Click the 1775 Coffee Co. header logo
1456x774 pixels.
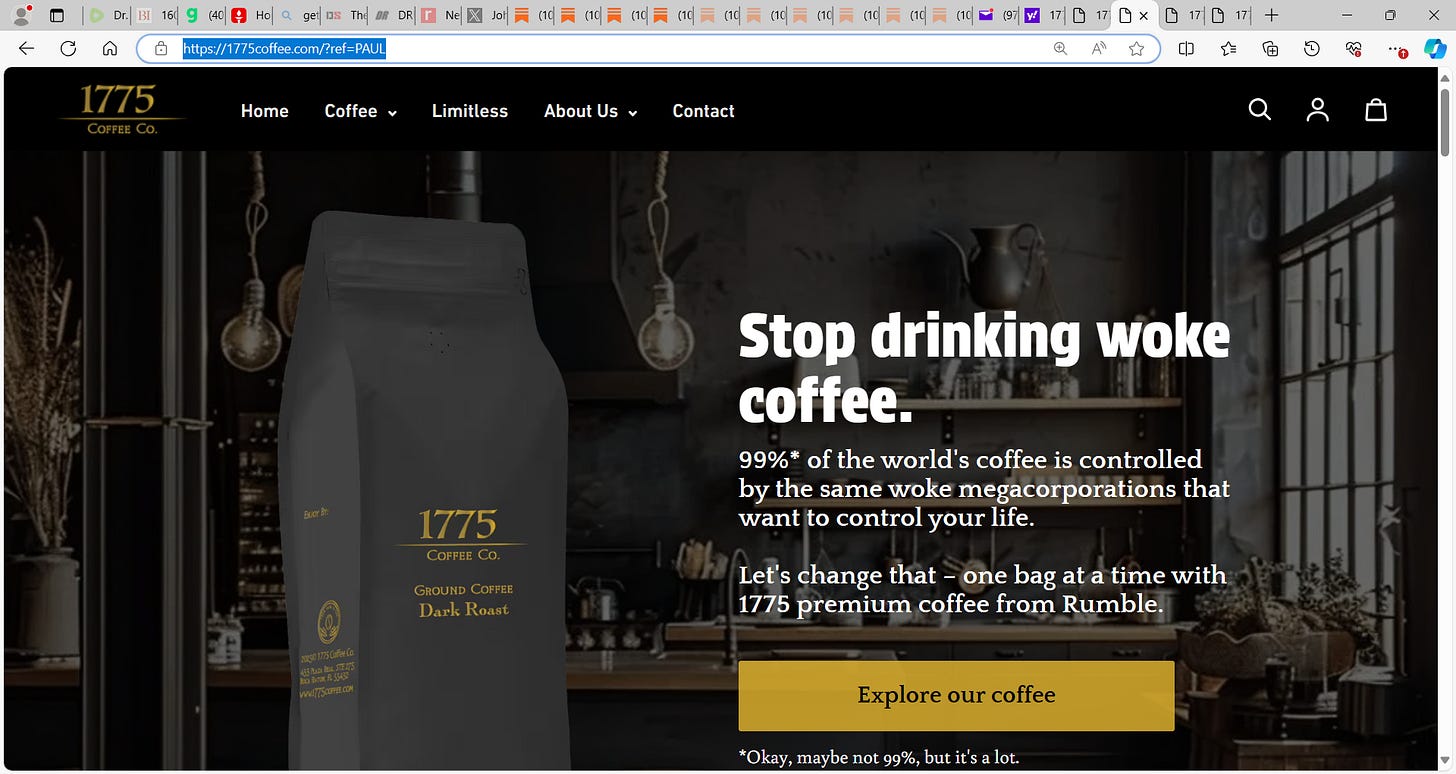click(x=122, y=110)
